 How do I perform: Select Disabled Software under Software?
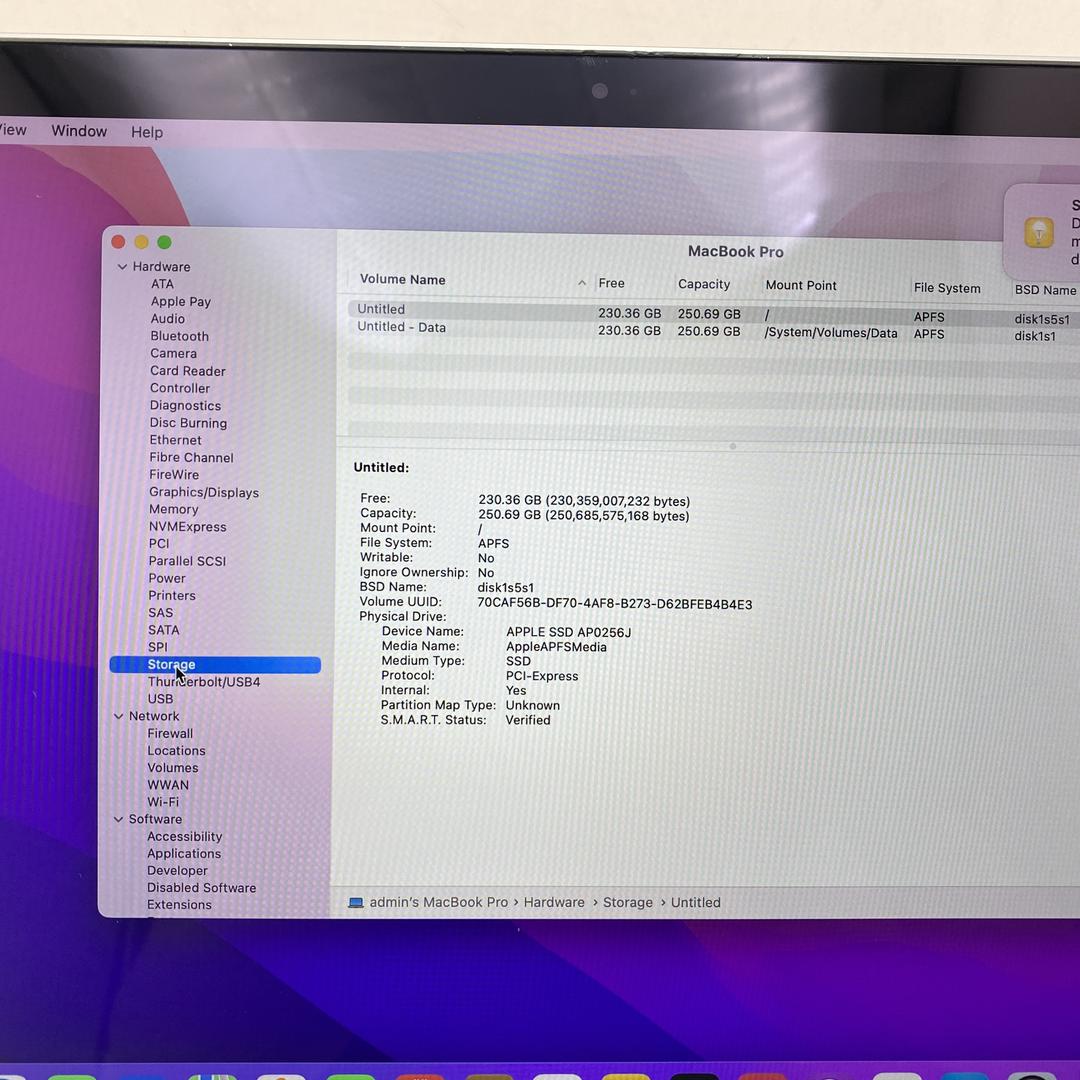point(201,888)
